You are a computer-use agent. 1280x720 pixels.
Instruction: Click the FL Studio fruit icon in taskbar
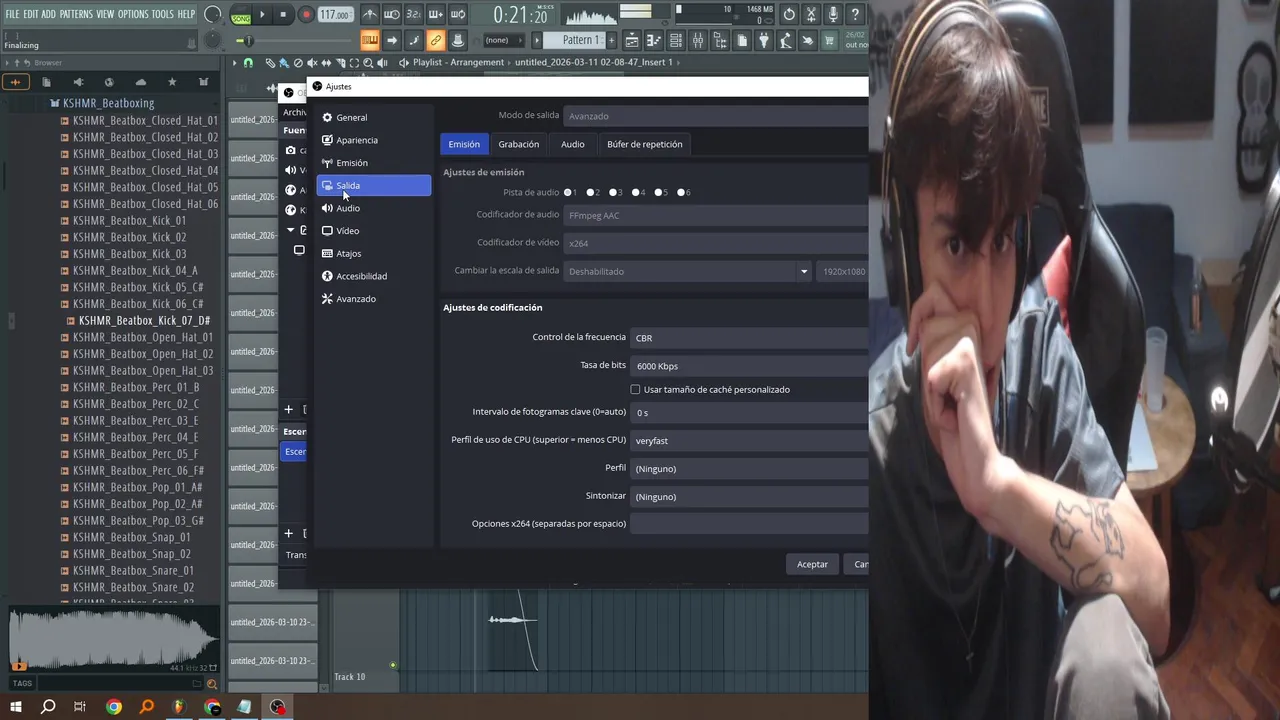pyautogui.click(x=179, y=707)
